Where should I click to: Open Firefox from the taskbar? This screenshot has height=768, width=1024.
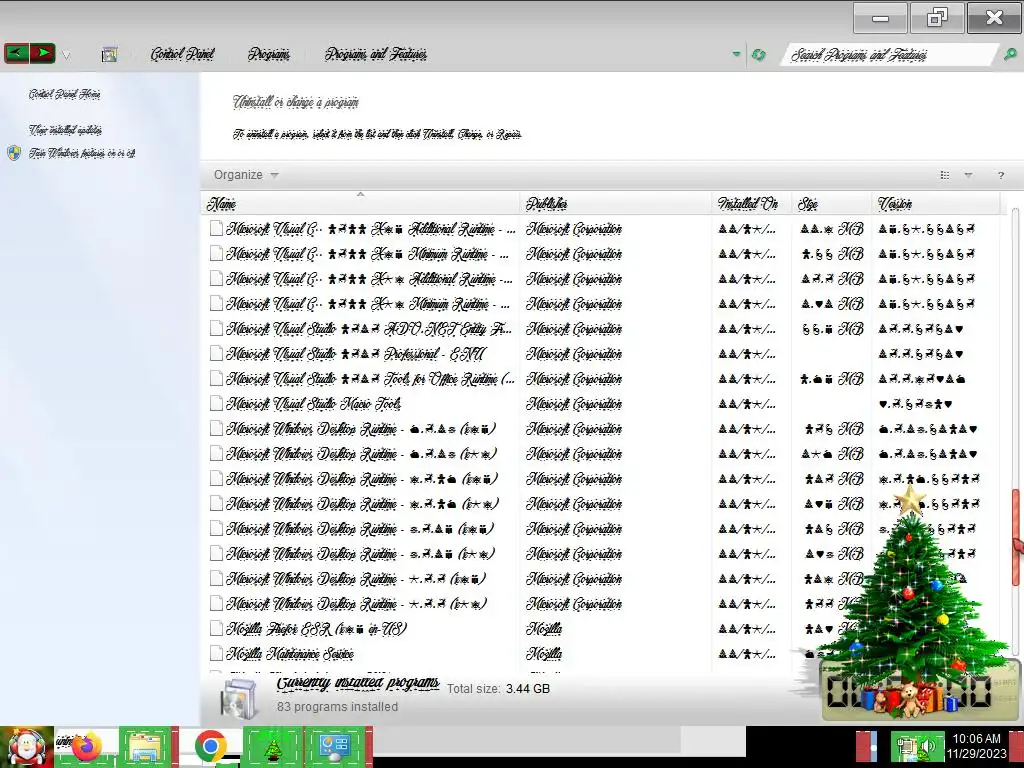click(x=86, y=746)
